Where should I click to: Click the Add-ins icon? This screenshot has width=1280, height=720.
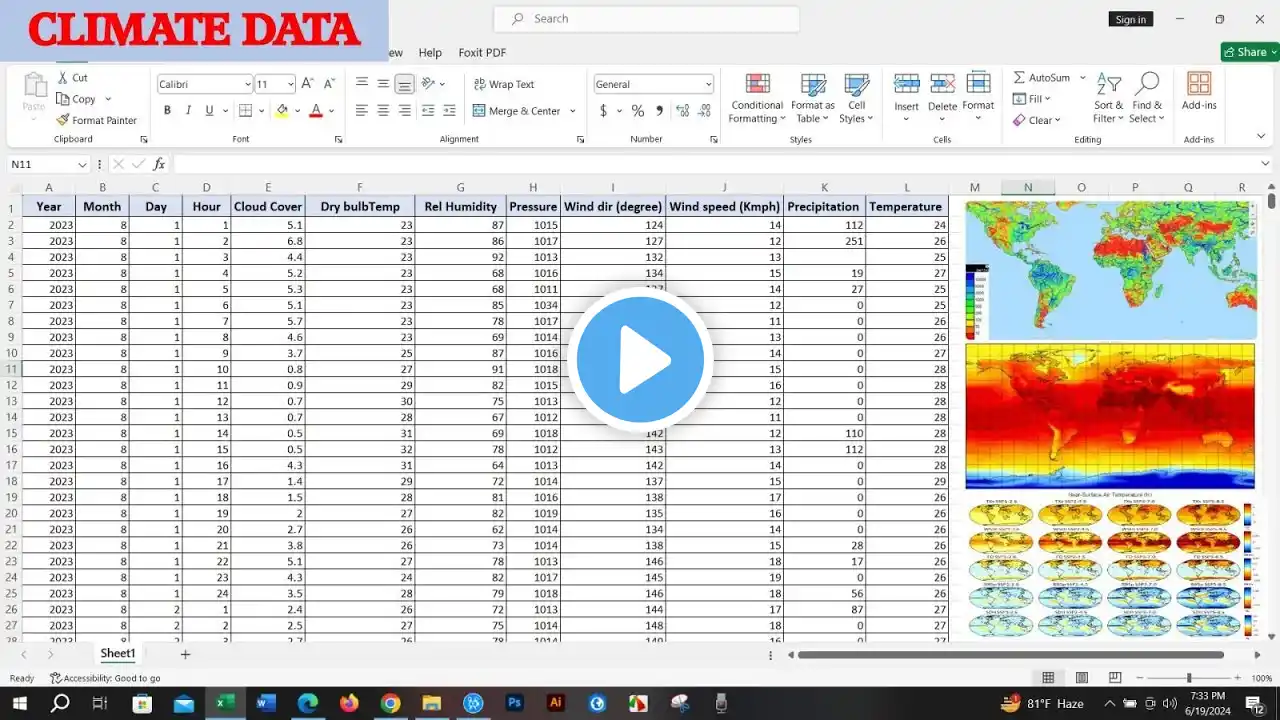(1199, 86)
